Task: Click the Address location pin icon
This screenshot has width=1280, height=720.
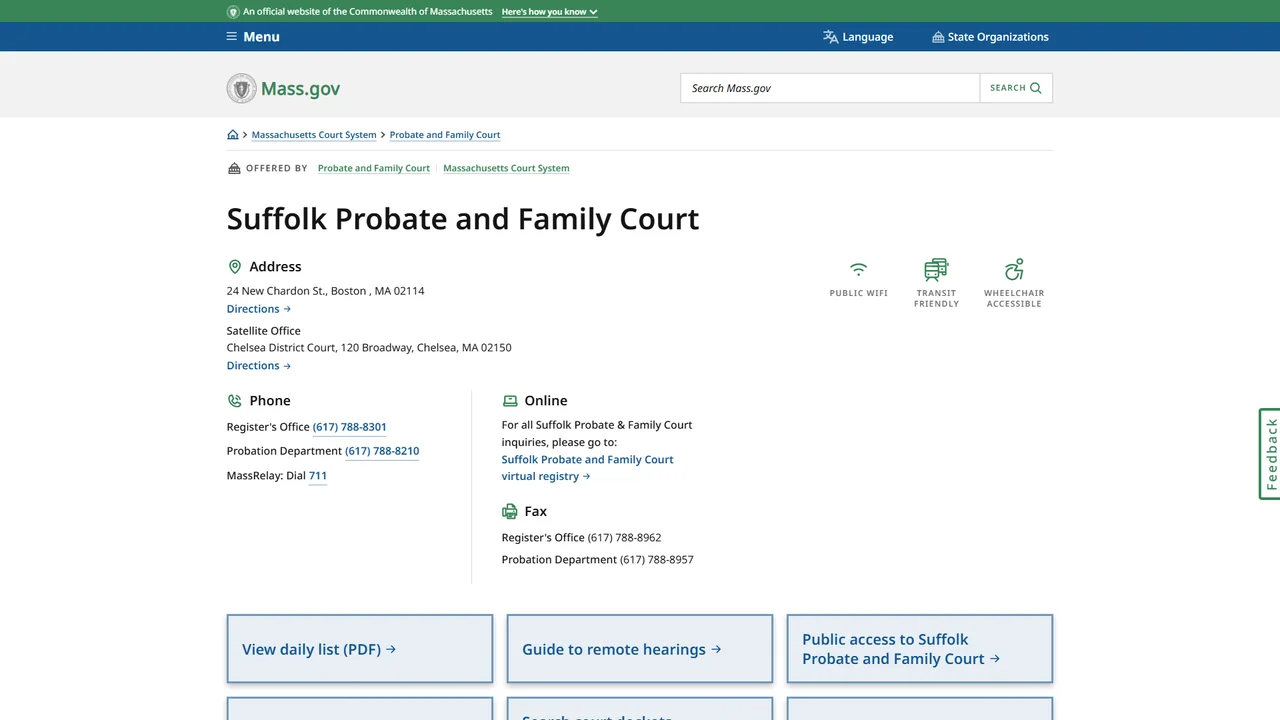Action: [235, 267]
